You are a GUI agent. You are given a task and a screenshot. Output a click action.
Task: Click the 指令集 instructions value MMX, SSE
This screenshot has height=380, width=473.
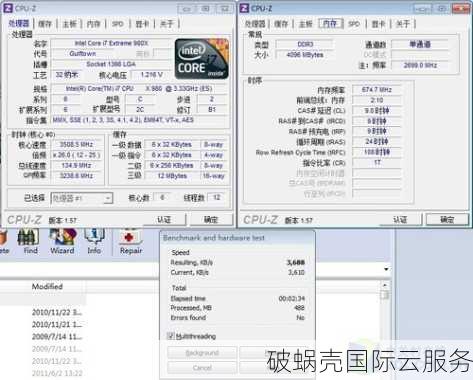click(x=139, y=120)
